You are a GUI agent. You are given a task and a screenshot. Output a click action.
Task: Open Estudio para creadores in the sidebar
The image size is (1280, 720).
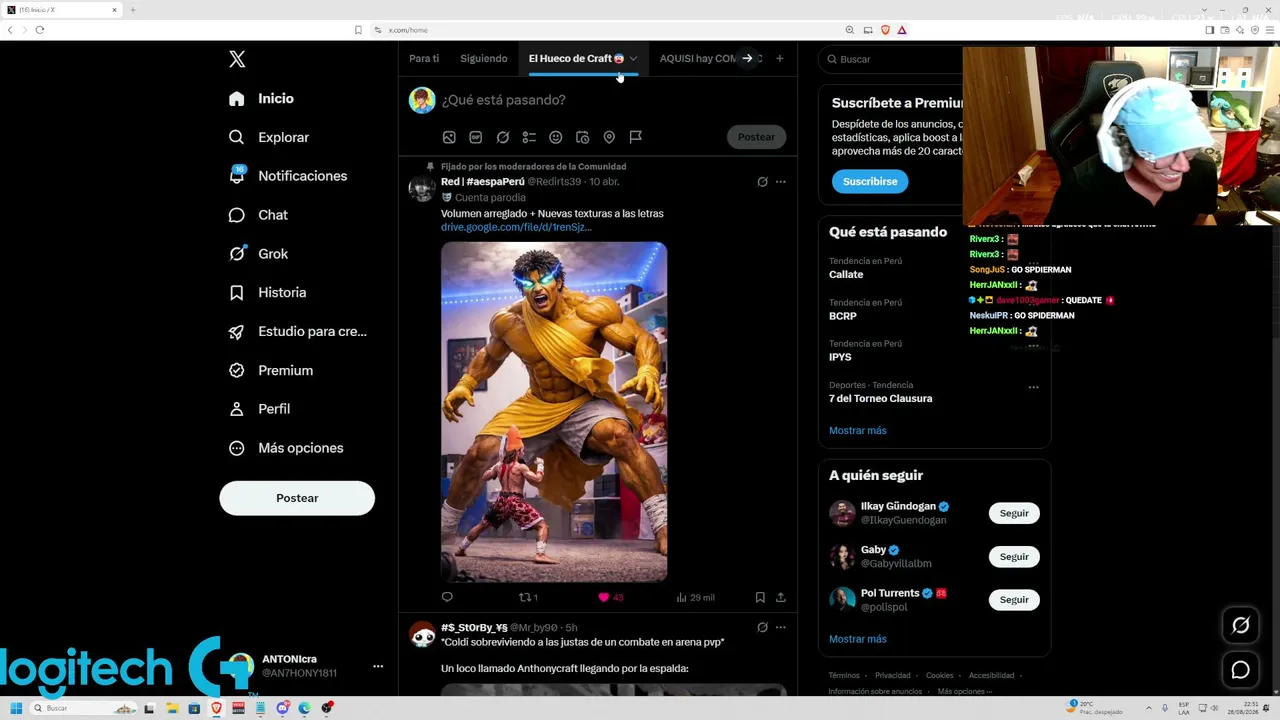(x=297, y=332)
